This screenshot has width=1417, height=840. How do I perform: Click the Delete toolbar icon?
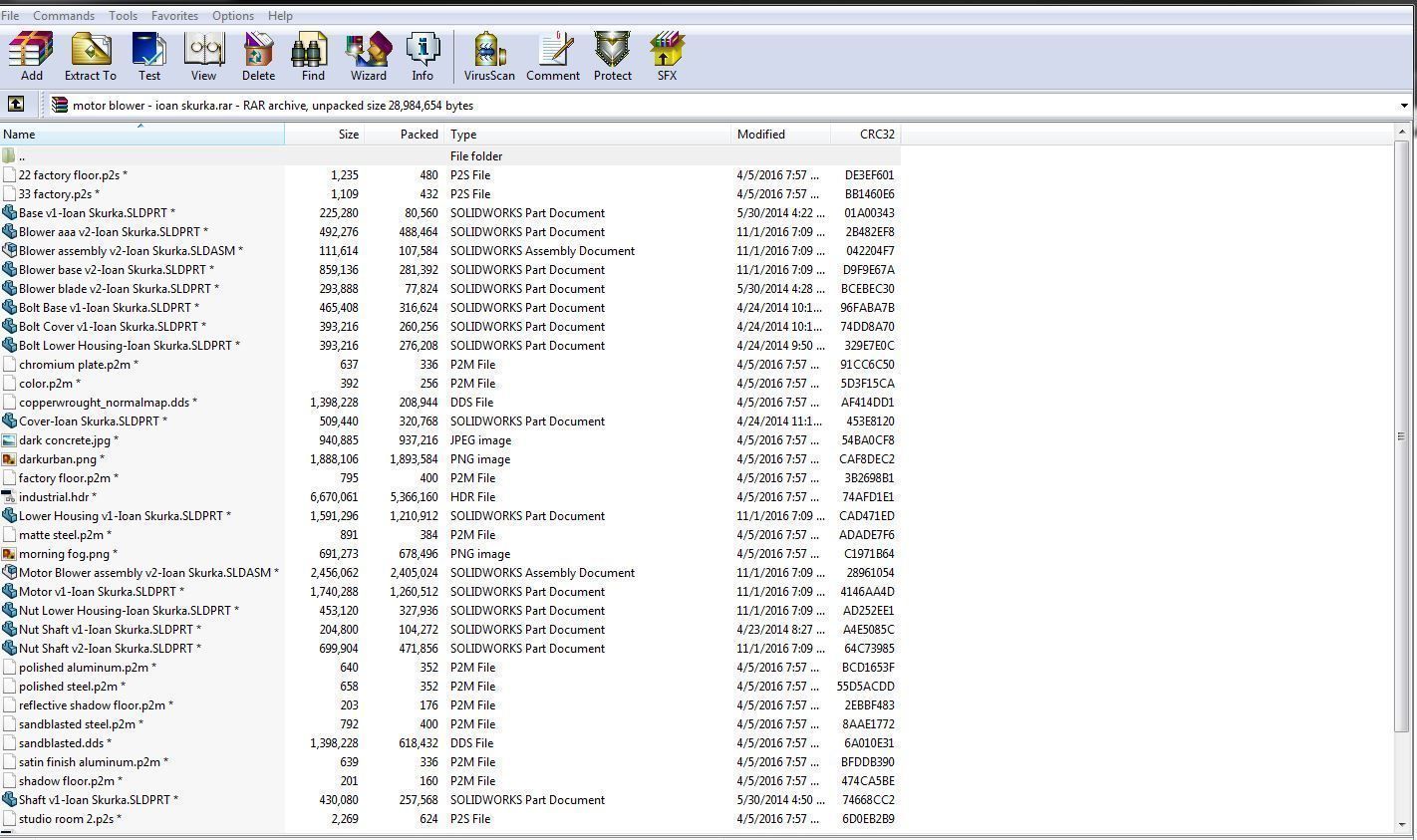tap(258, 56)
